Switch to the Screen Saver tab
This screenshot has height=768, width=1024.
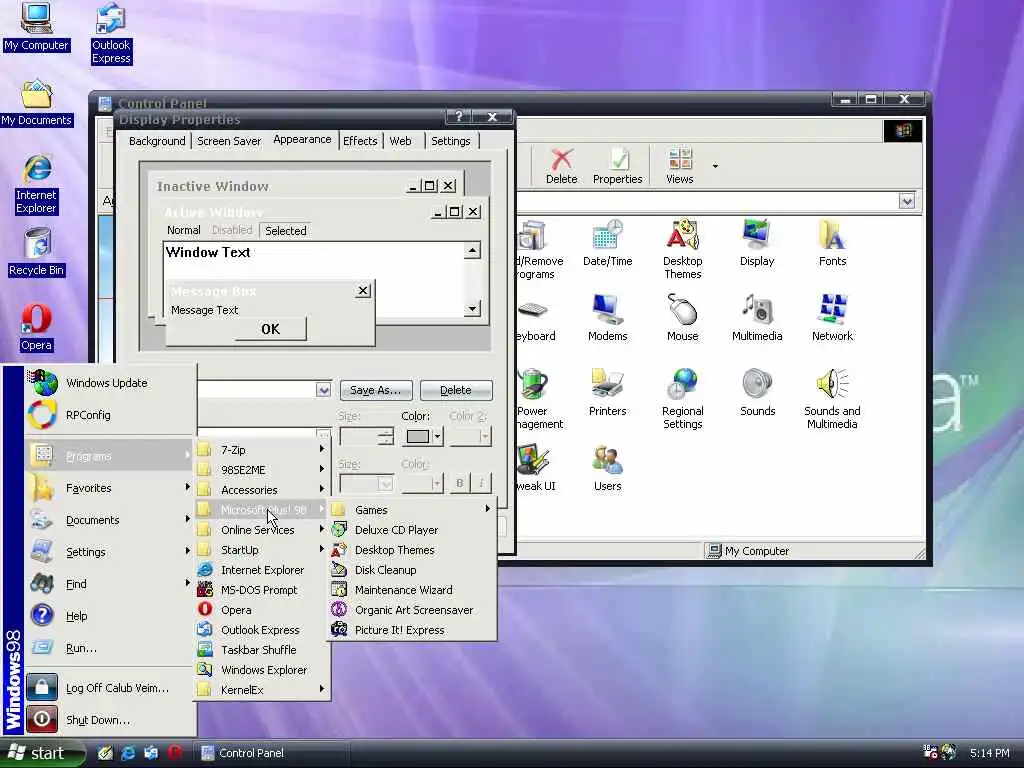tap(229, 141)
